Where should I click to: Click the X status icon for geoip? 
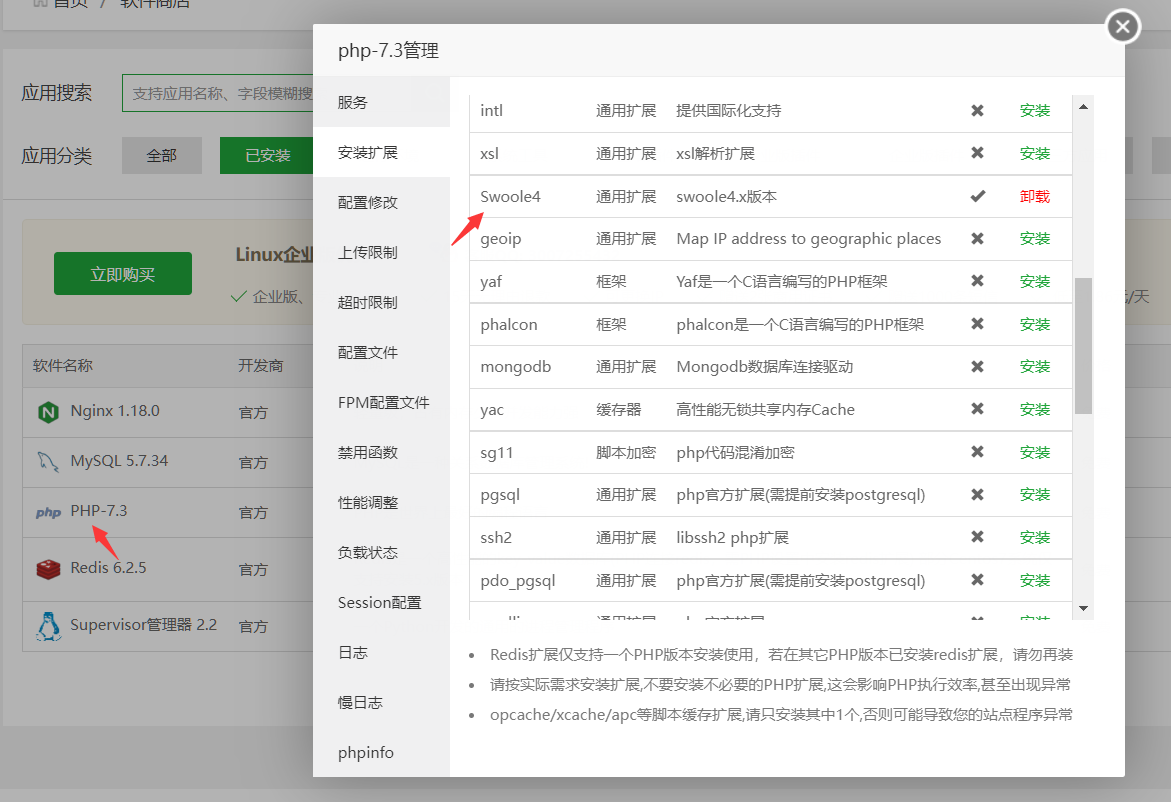(x=977, y=238)
